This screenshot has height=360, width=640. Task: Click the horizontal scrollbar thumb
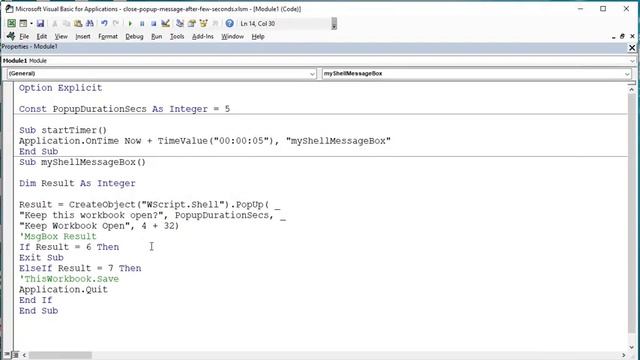click(x=60, y=355)
